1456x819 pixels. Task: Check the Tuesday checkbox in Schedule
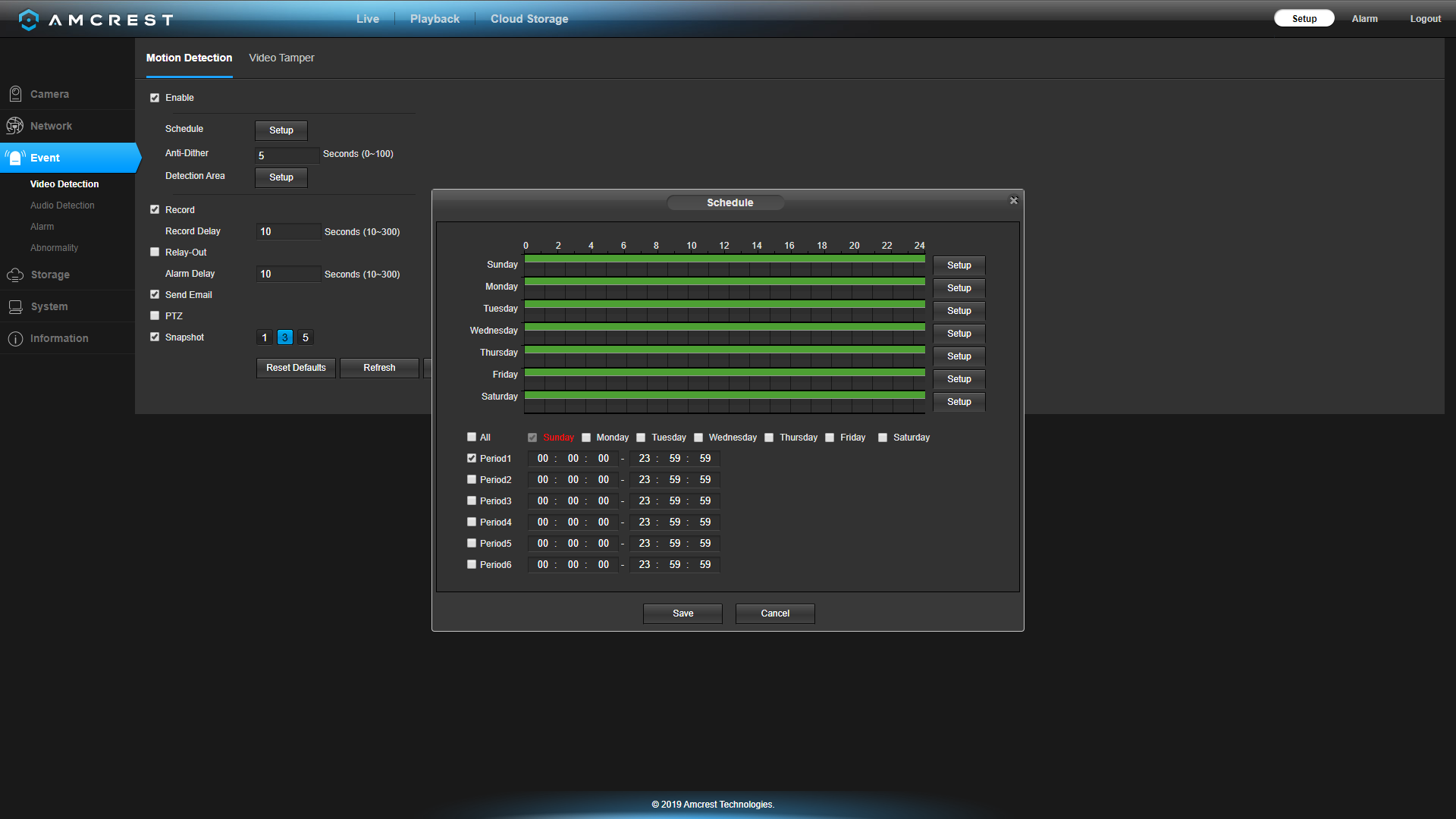[x=641, y=438]
